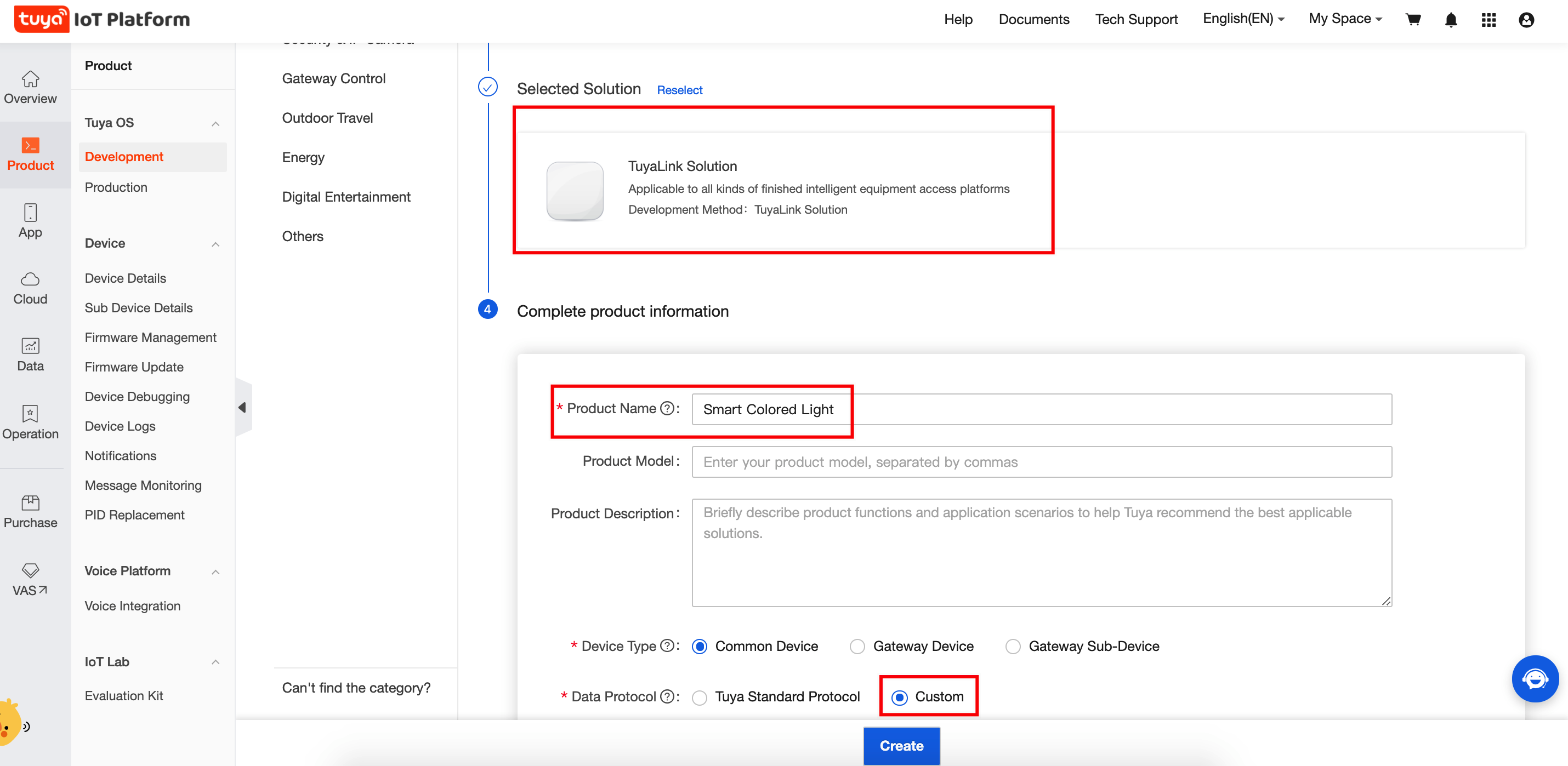The height and width of the screenshot is (766, 1568).
Task: Select the Common Device radio button
Action: coord(699,646)
